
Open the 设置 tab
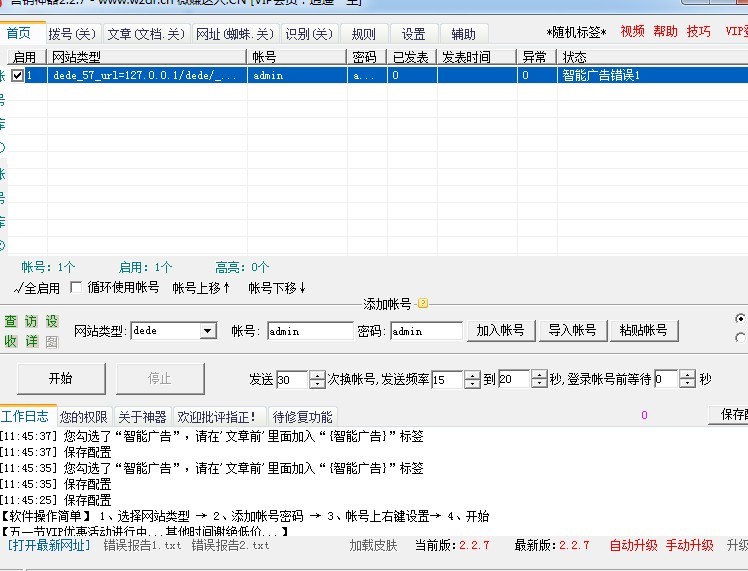[x=413, y=34]
